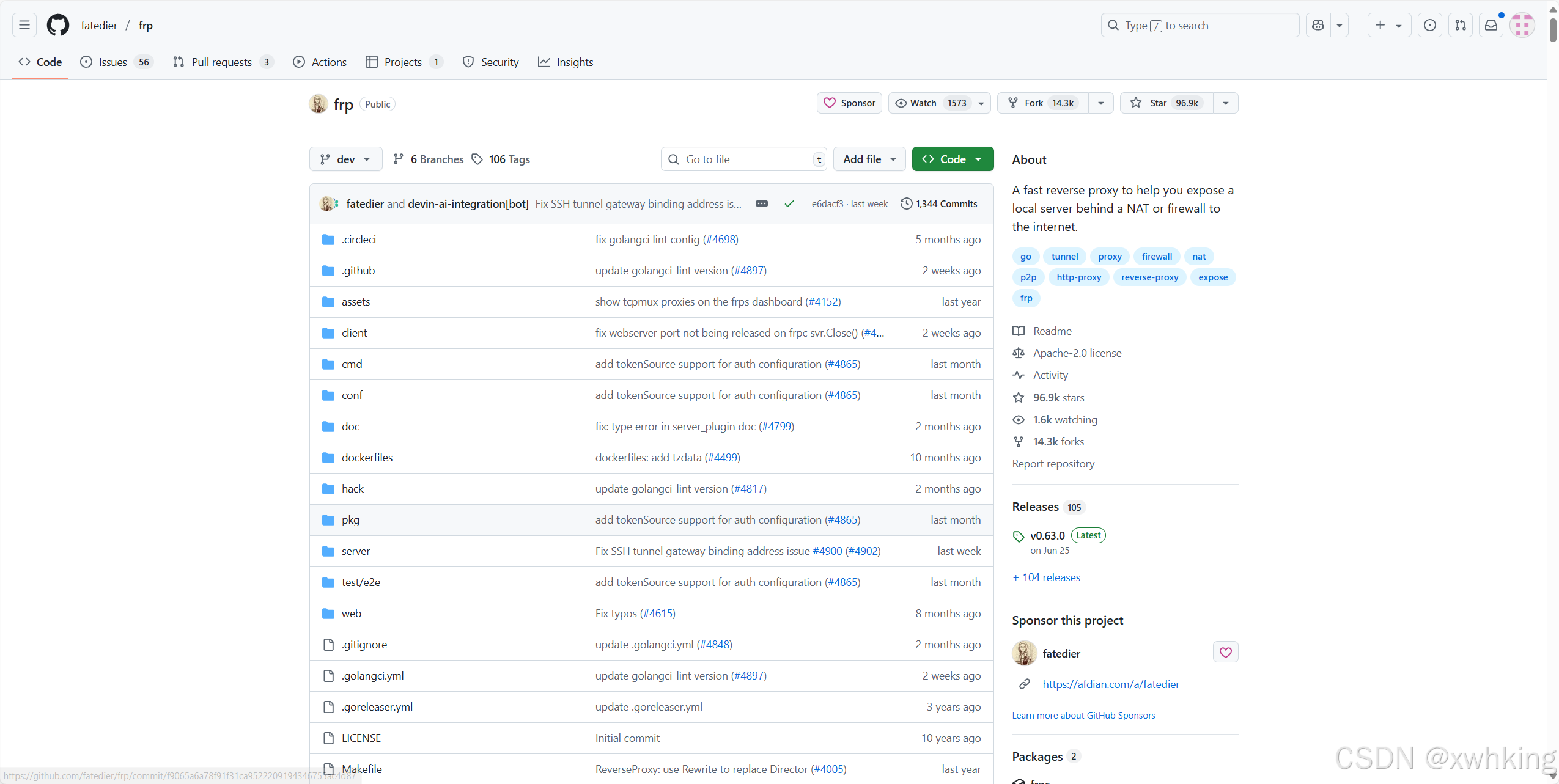The image size is (1559, 784).
Task: Open the issues inbox icon in header
Action: pyautogui.click(x=1430, y=25)
